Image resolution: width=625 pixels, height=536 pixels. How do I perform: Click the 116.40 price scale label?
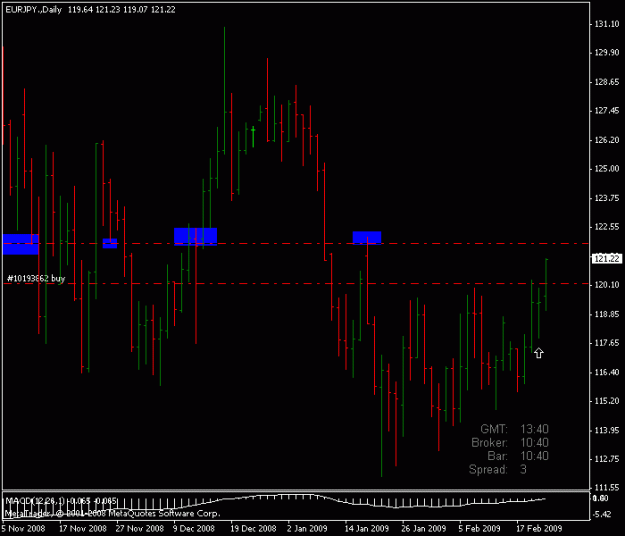tap(607, 373)
